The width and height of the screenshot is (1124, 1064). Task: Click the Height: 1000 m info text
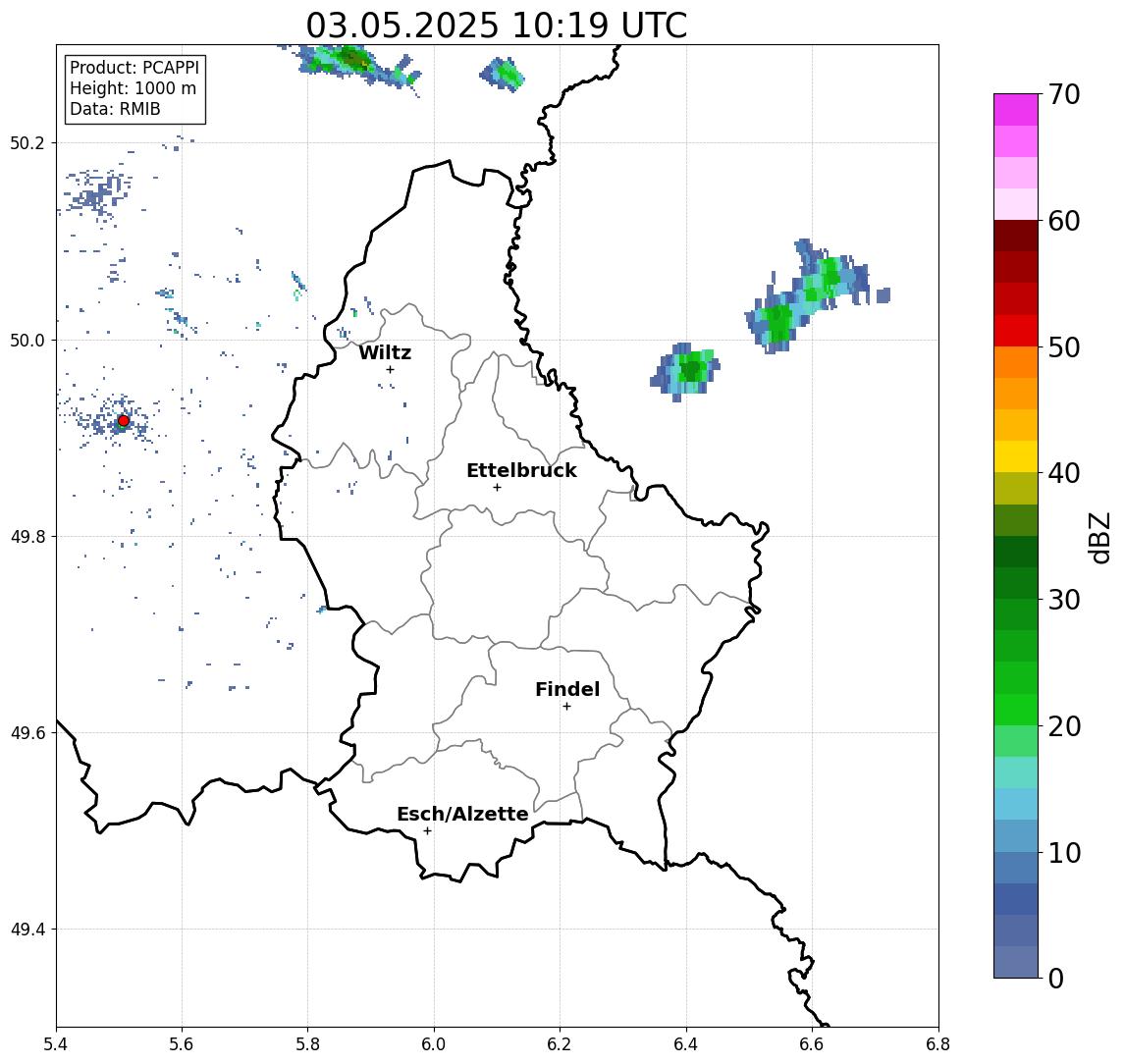click(133, 88)
